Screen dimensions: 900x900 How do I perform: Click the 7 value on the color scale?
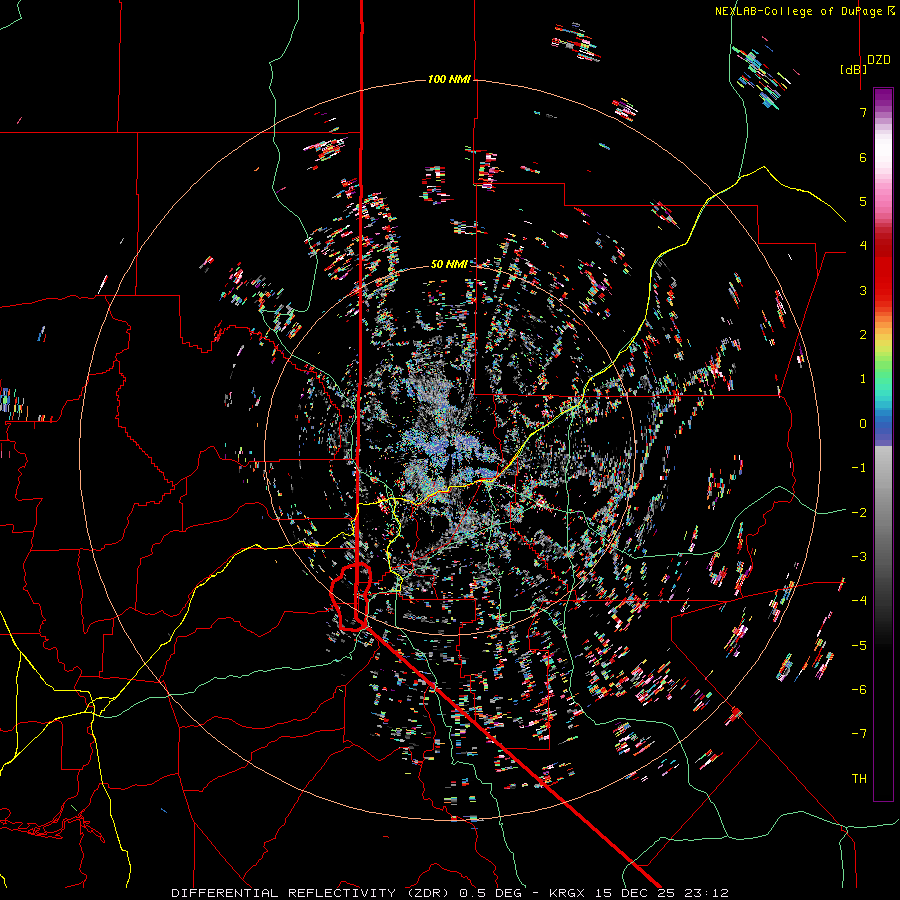click(x=863, y=112)
